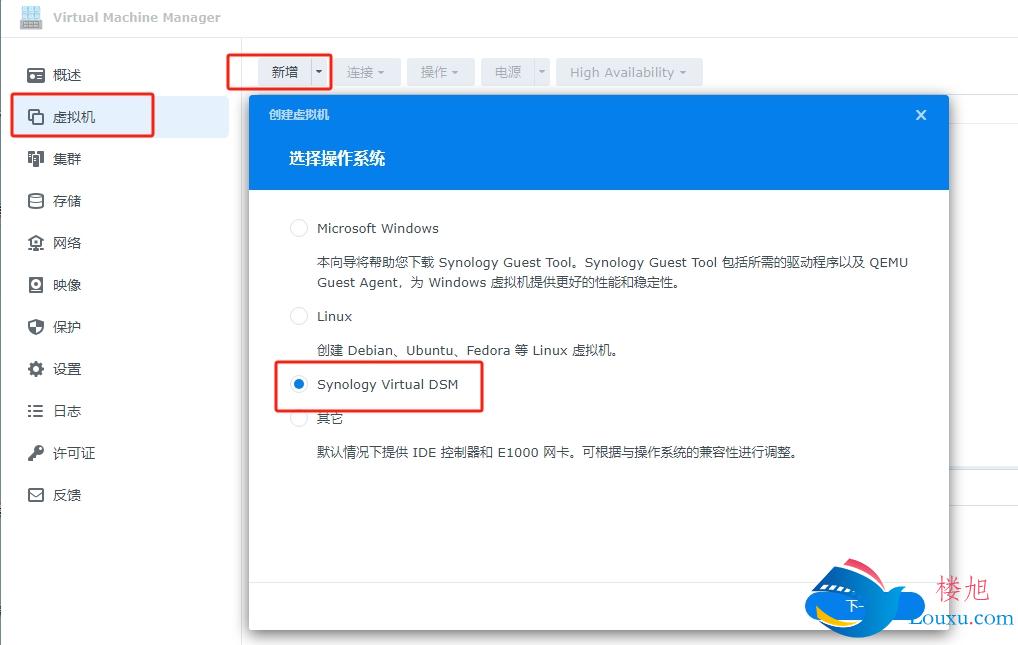
Task: Click the 新增 button
Action: [285, 72]
